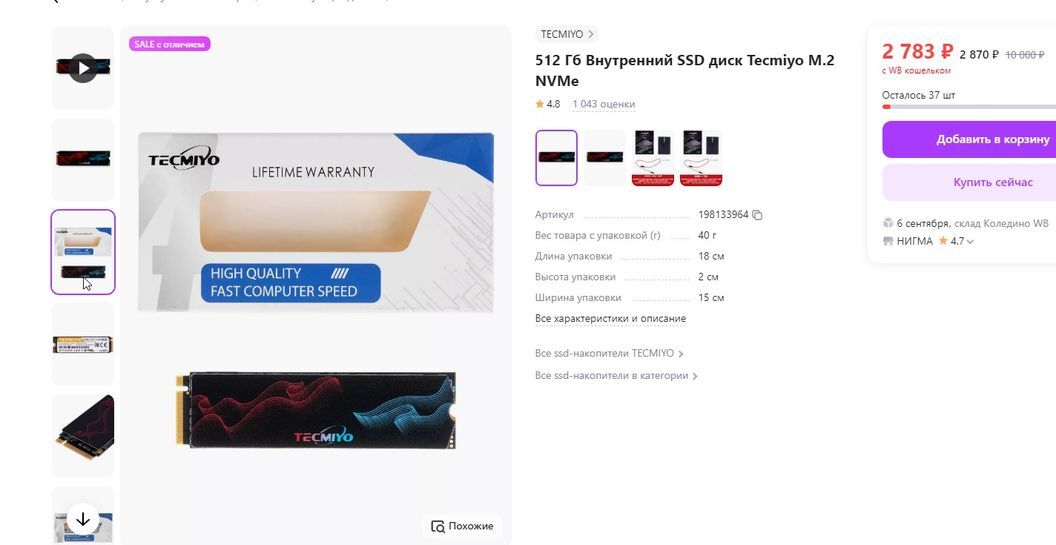Expand Все ssd-накопители в категории link
This screenshot has width=1056, height=545.
tap(695, 376)
